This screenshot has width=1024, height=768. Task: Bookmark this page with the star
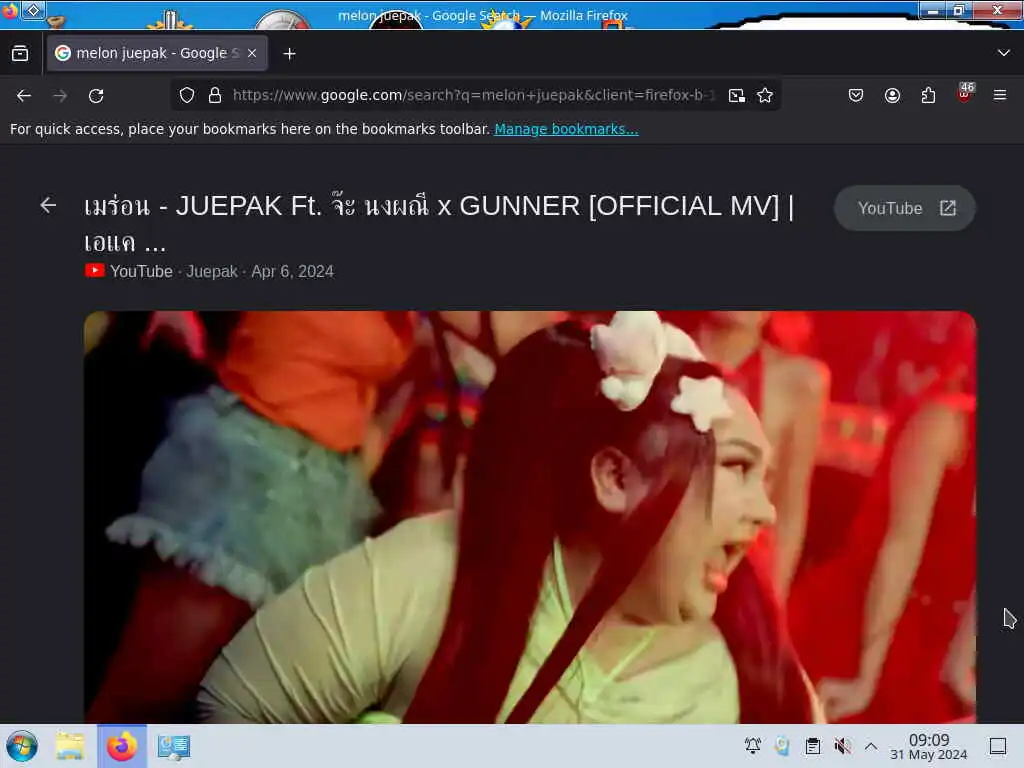pos(765,95)
